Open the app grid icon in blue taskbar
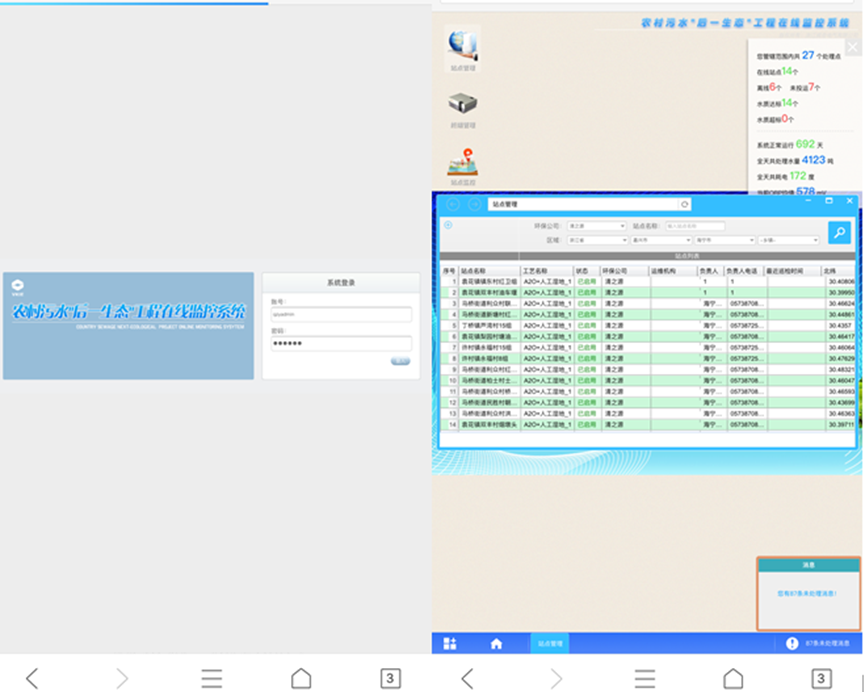The image size is (865, 692). tap(450, 644)
